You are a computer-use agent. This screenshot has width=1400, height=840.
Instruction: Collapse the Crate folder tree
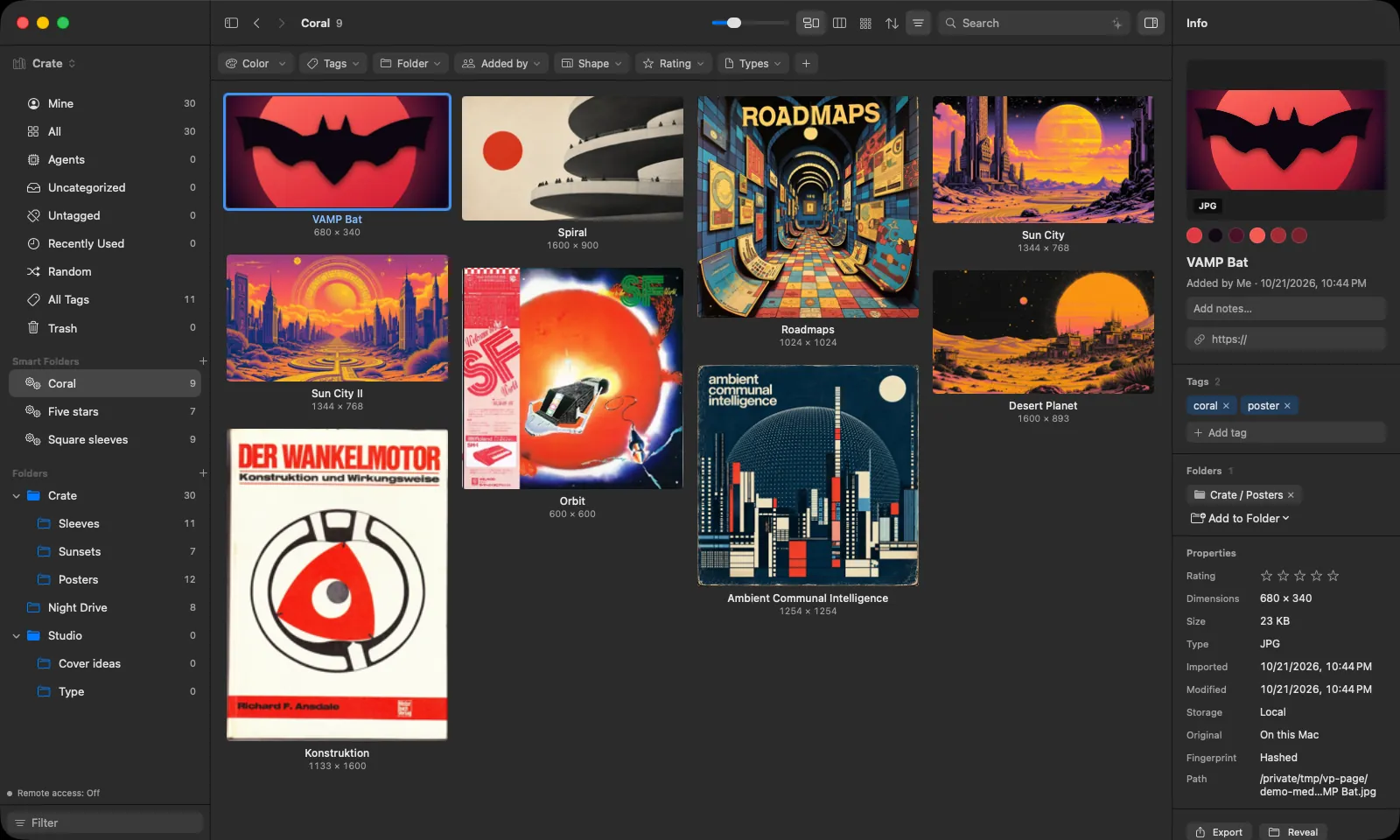pos(16,495)
